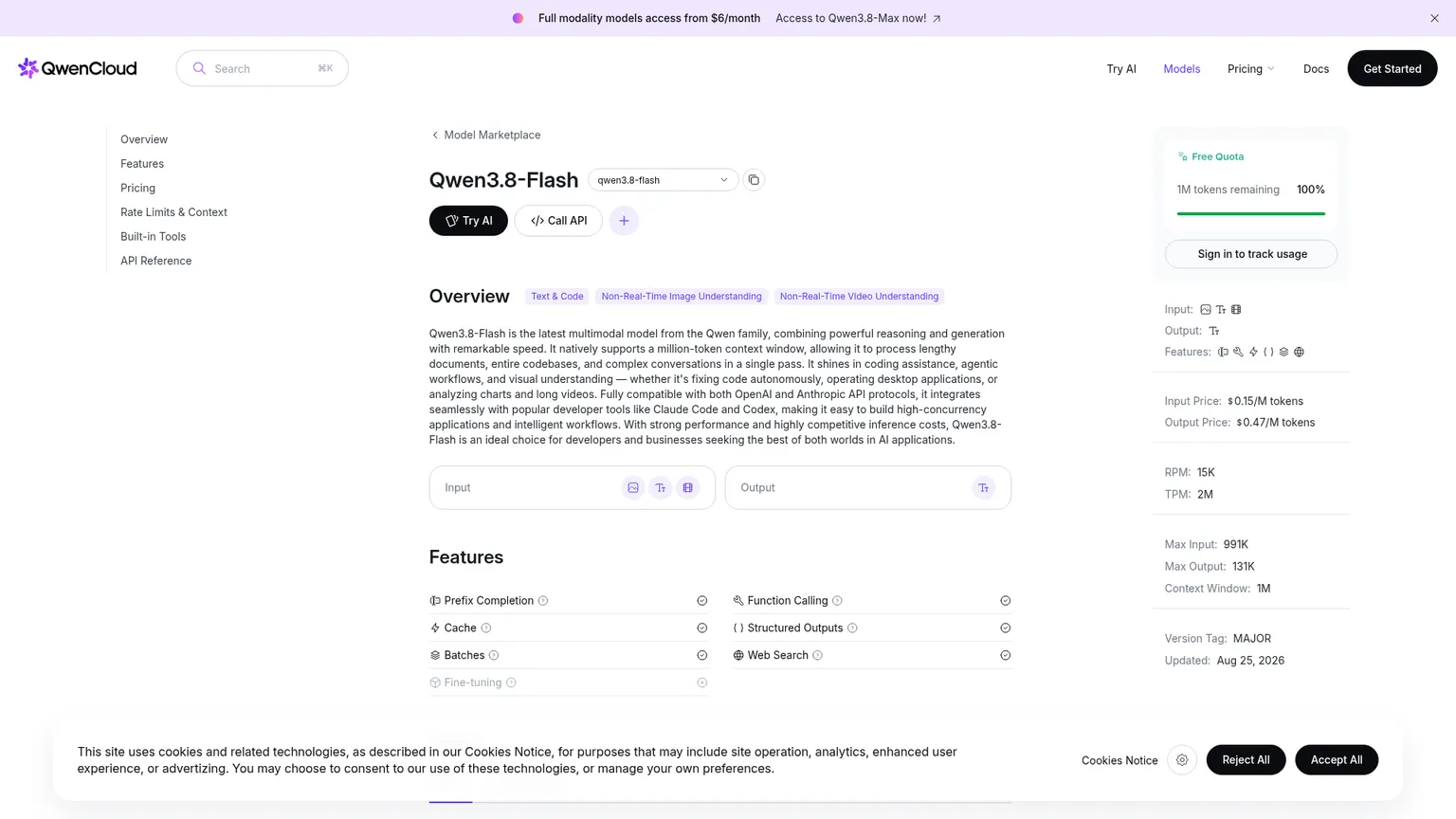This screenshot has height=819, width=1456.
Task: Jump to Rate Limits & Context section
Action: [x=173, y=212]
